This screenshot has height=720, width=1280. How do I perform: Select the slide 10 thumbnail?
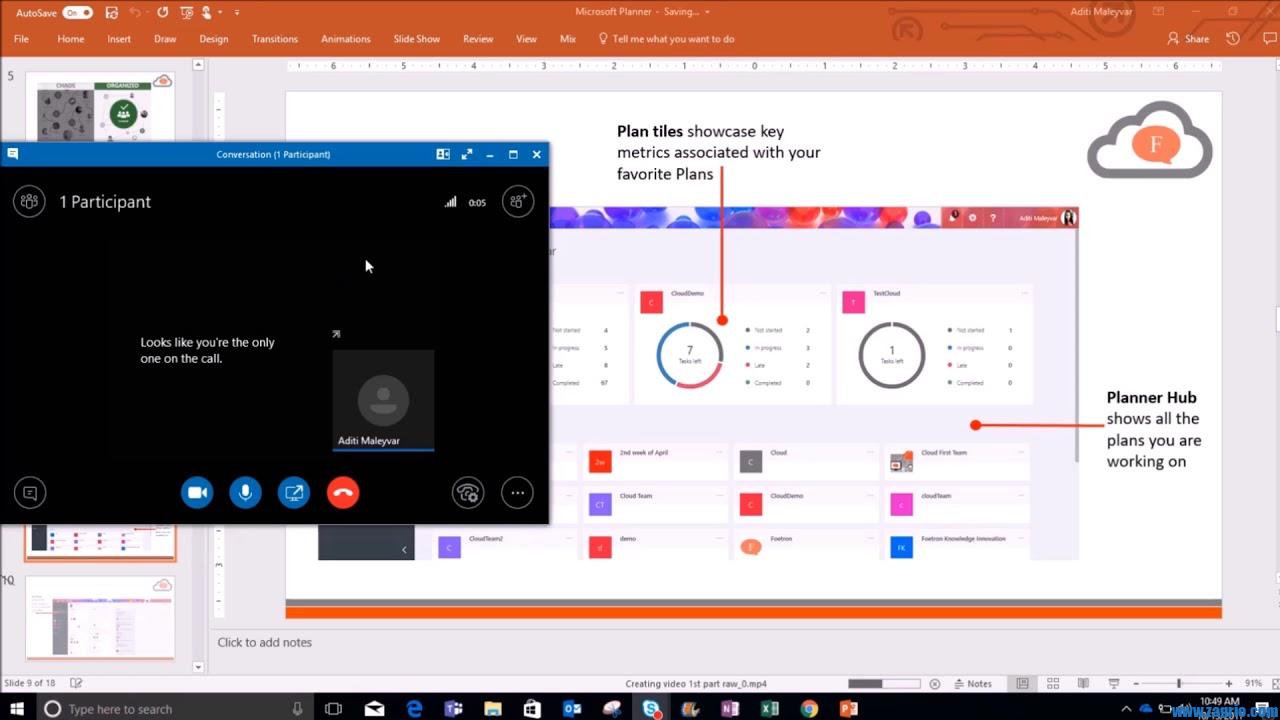(100, 618)
